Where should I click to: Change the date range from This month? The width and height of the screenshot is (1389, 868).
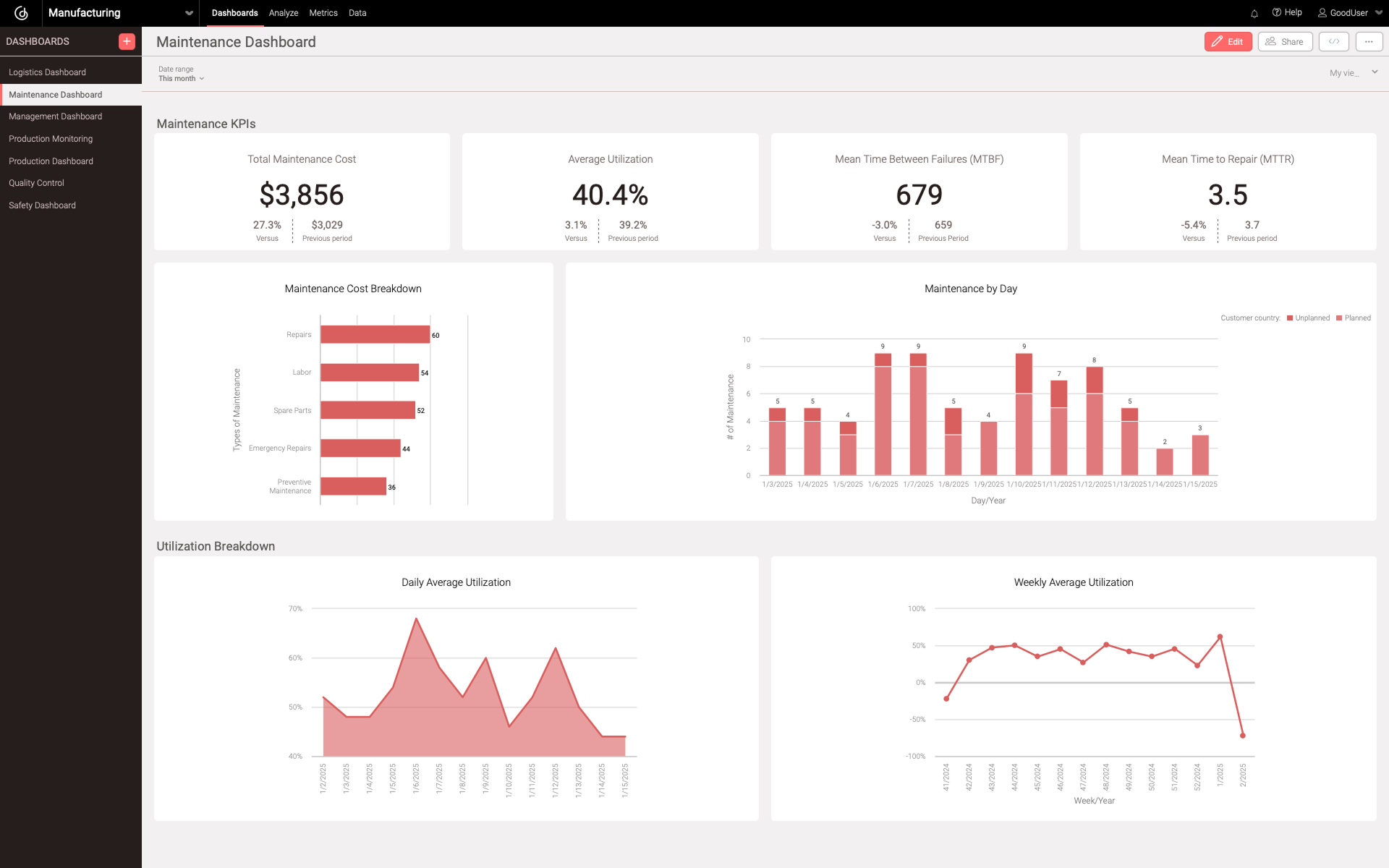tap(179, 78)
